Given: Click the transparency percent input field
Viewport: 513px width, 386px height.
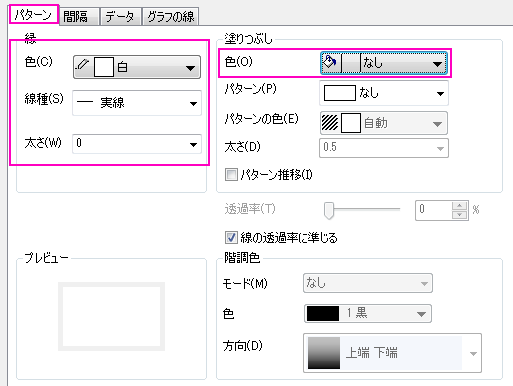Looking at the screenshot, I should point(433,210).
